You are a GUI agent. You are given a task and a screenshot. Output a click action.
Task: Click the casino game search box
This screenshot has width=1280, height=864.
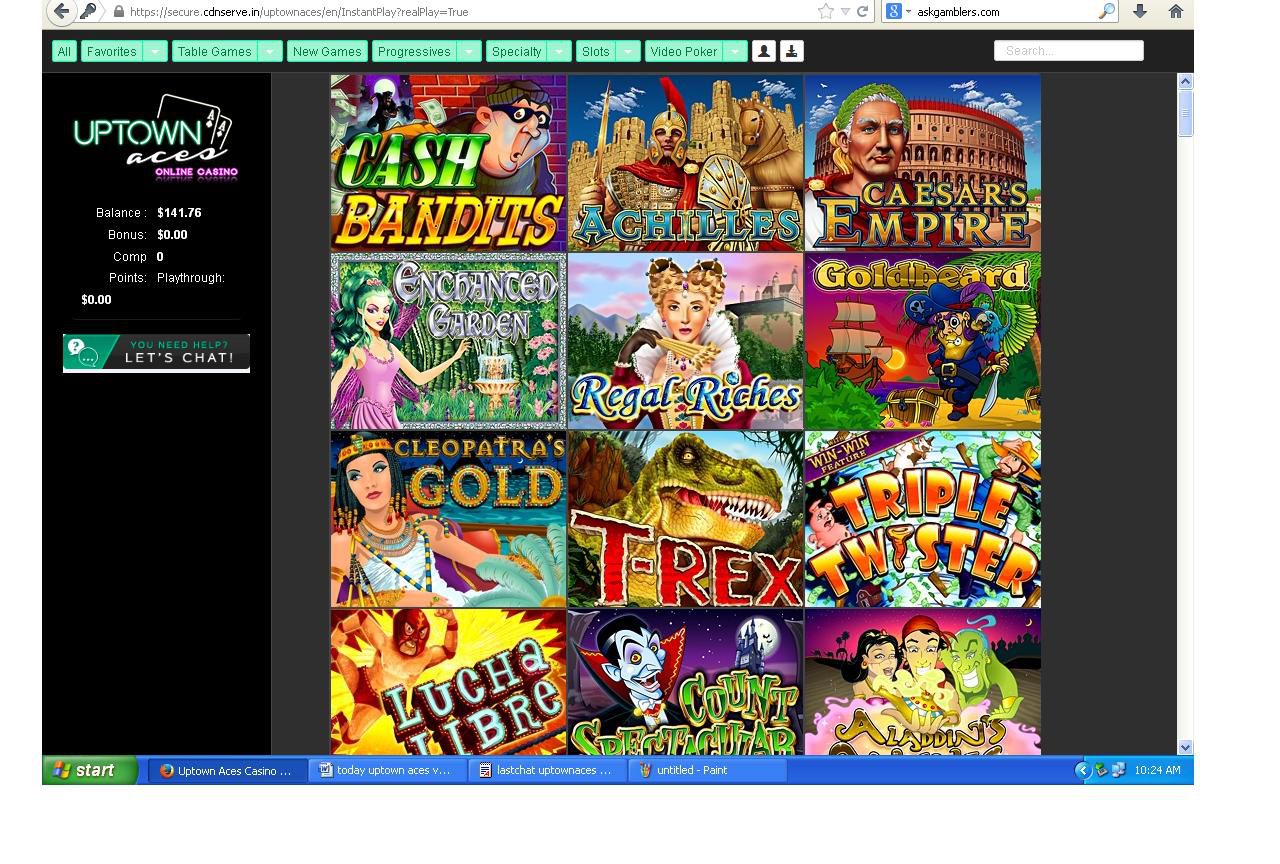[1069, 51]
